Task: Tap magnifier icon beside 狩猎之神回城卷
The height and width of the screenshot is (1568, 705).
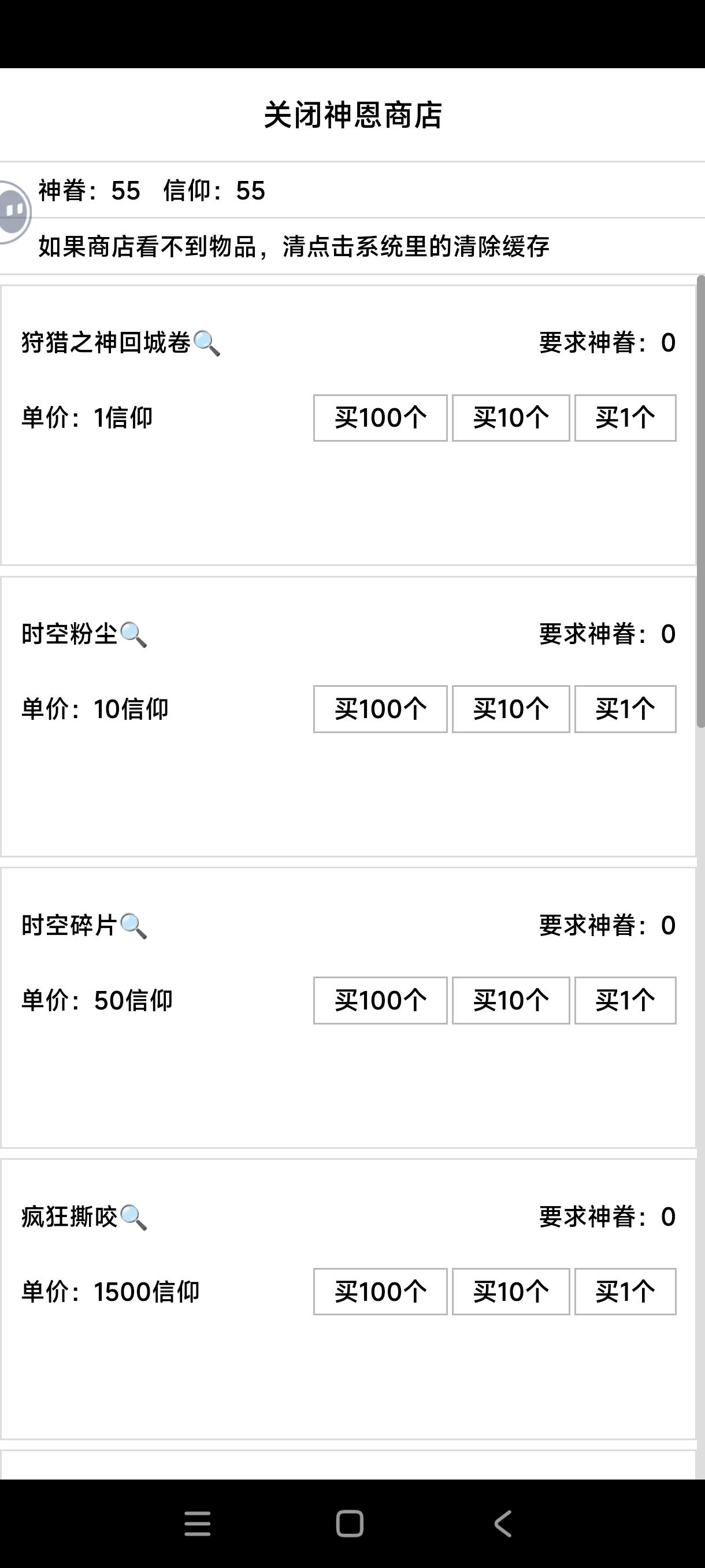Action: coord(206,343)
